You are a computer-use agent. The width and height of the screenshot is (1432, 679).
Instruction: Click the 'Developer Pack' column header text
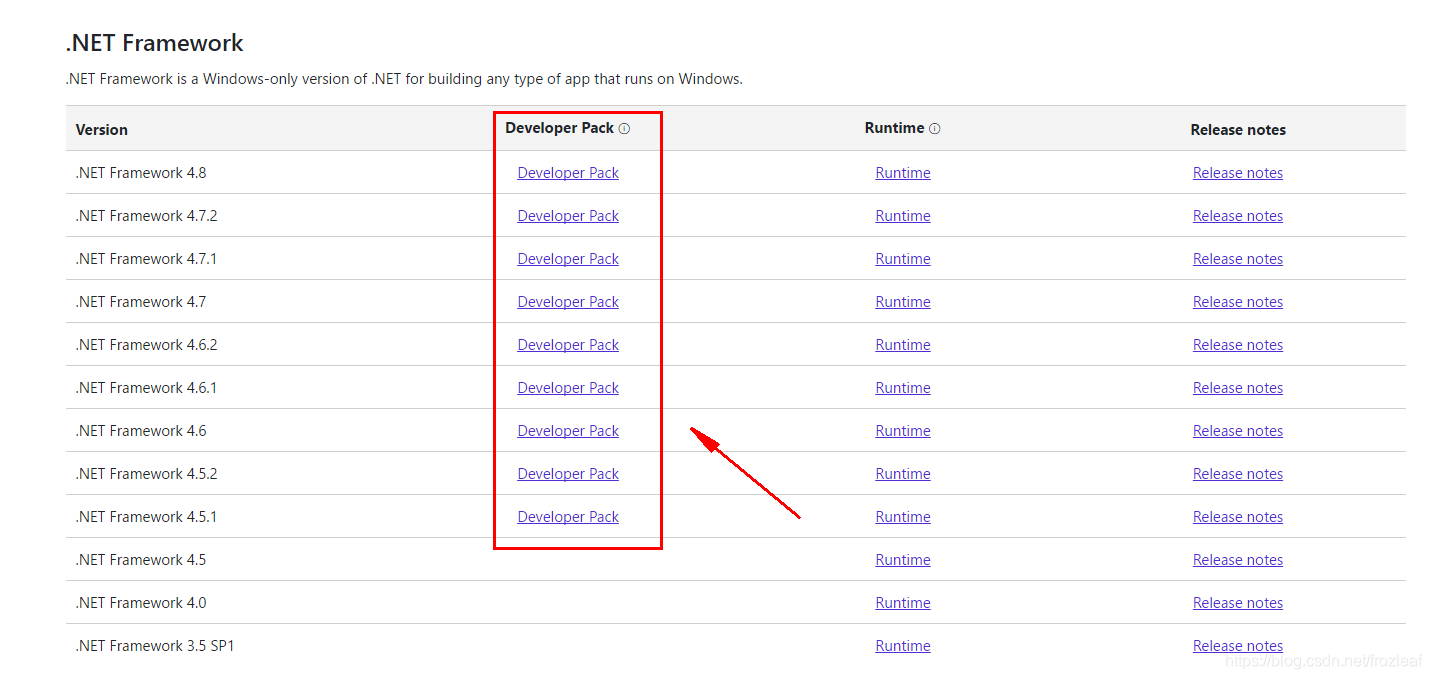[x=560, y=128]
